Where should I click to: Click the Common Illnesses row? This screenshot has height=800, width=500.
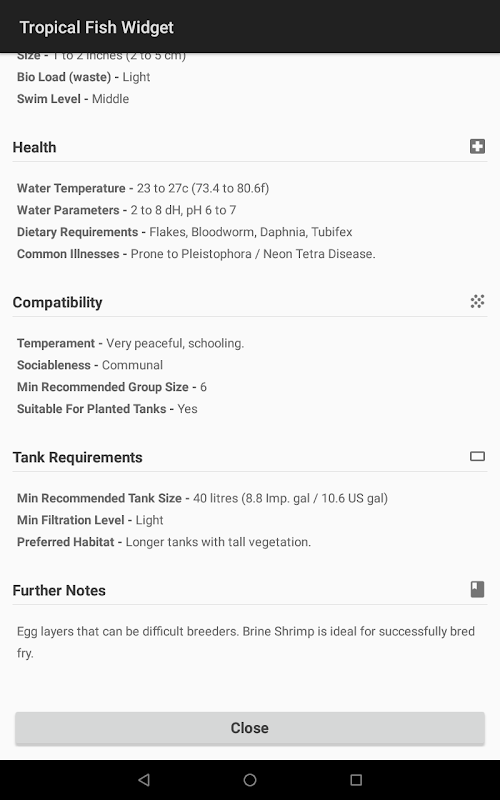coord(196,254)
